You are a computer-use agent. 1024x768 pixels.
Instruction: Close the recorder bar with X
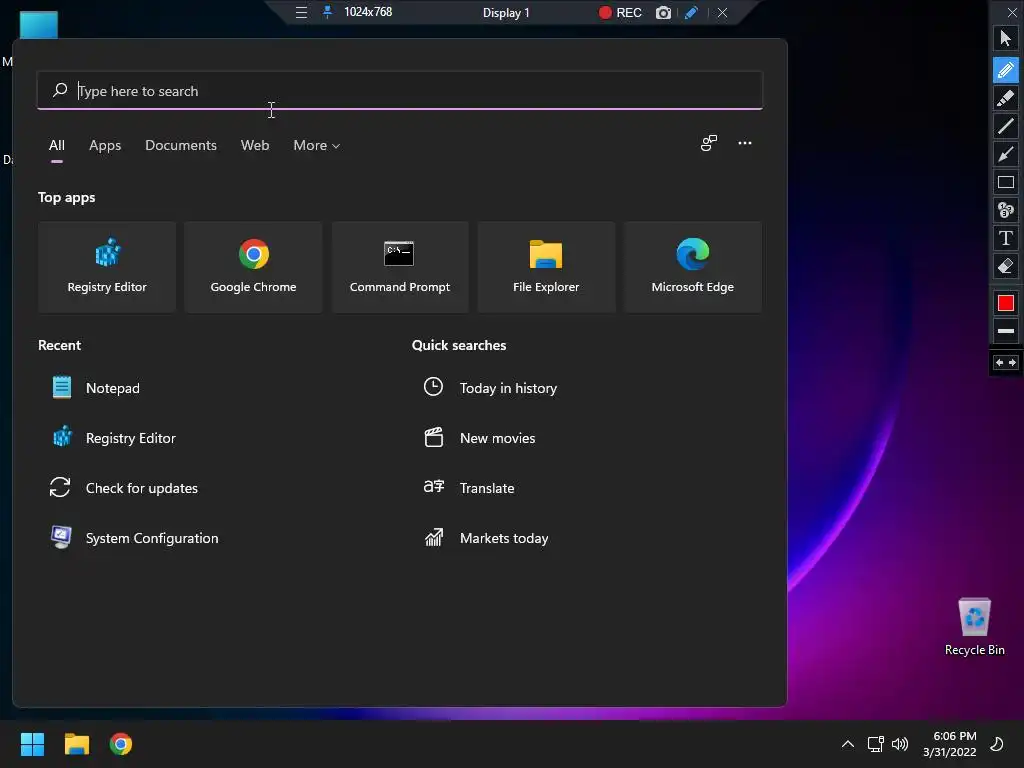click(722, 12)
